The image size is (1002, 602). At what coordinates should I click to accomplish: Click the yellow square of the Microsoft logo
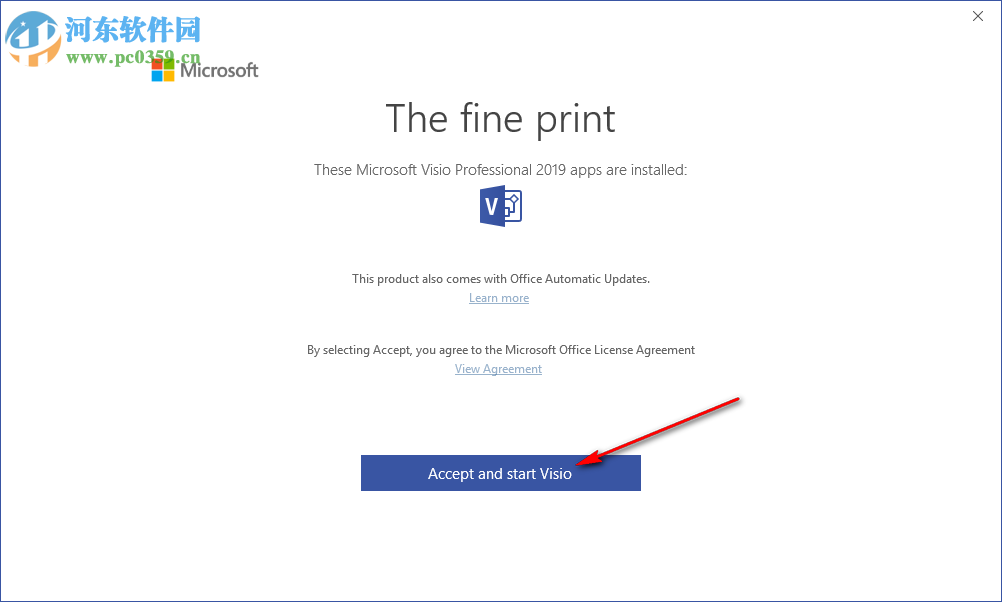pos(169,76)
